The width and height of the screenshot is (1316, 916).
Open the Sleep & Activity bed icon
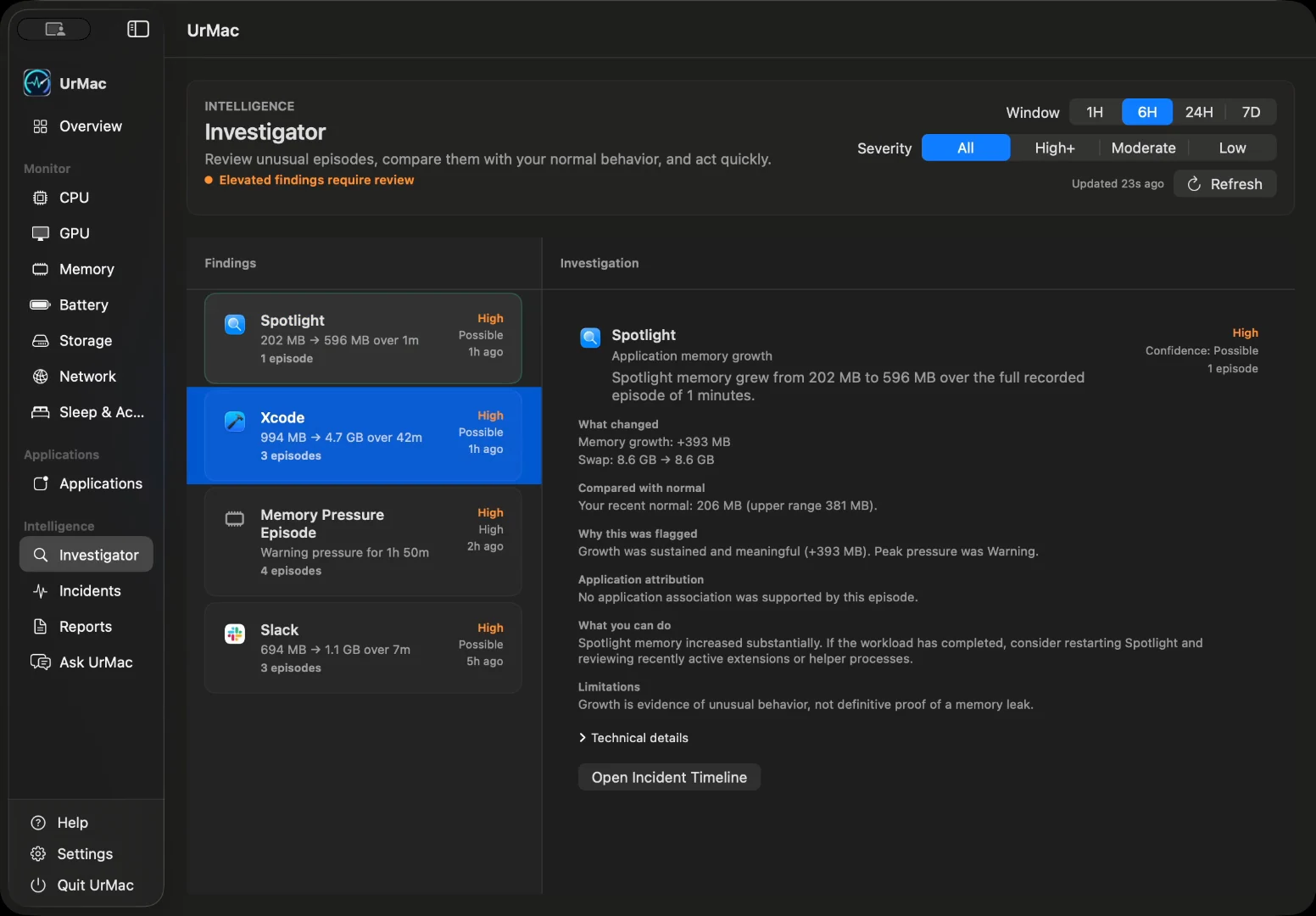pyautogui.click(x=40, y=412)
